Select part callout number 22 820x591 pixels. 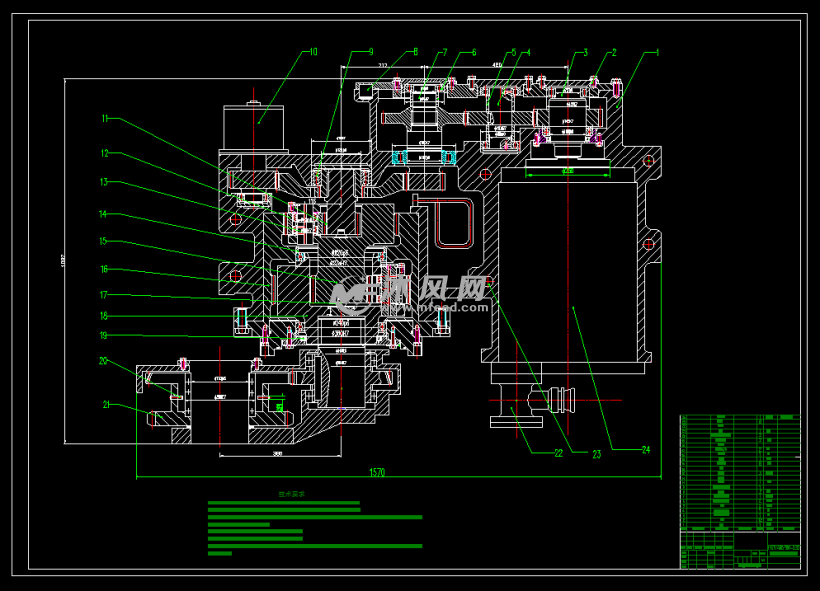(559, 453)
